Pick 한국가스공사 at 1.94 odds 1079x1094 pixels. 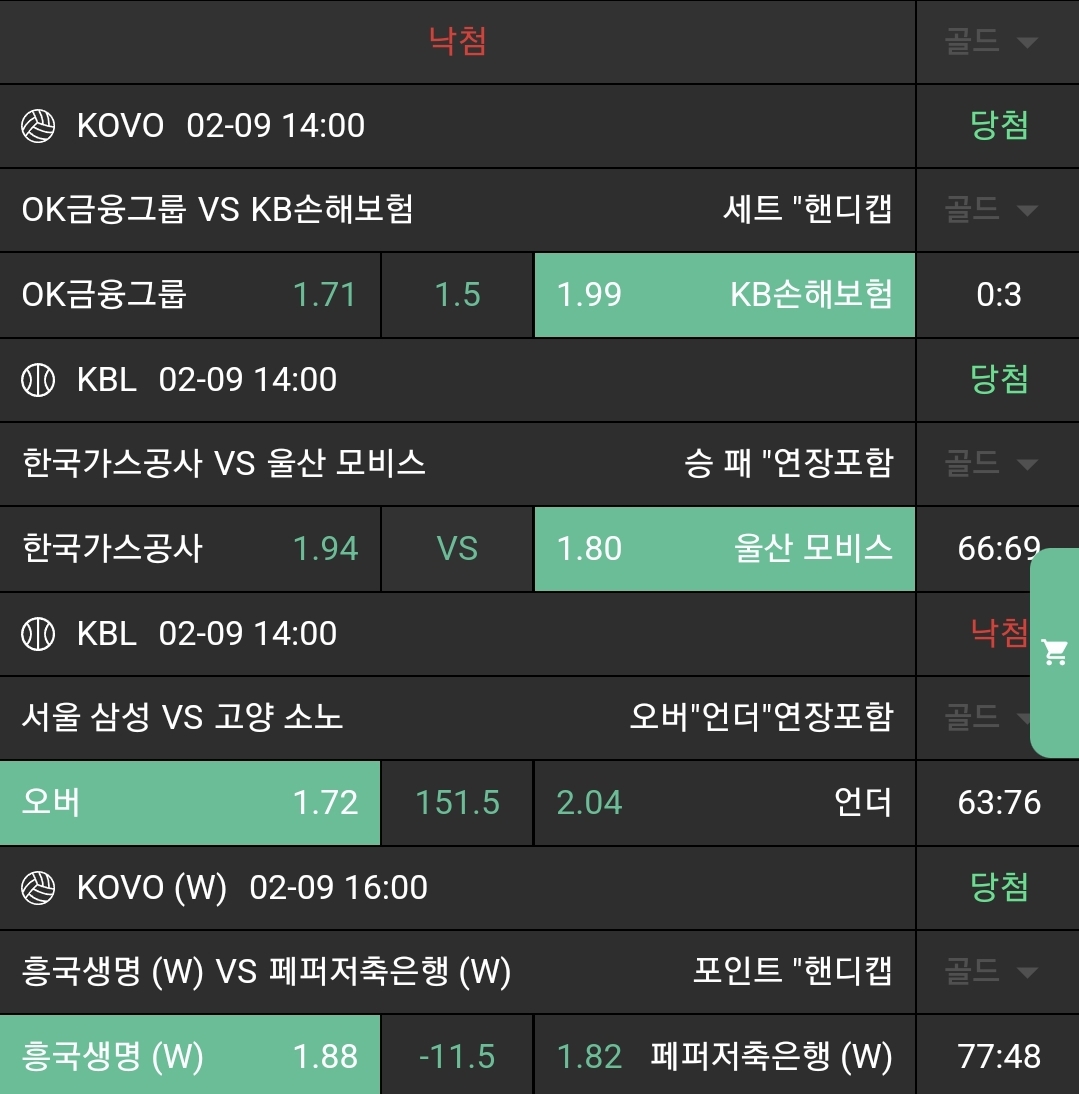click(190, 549)
